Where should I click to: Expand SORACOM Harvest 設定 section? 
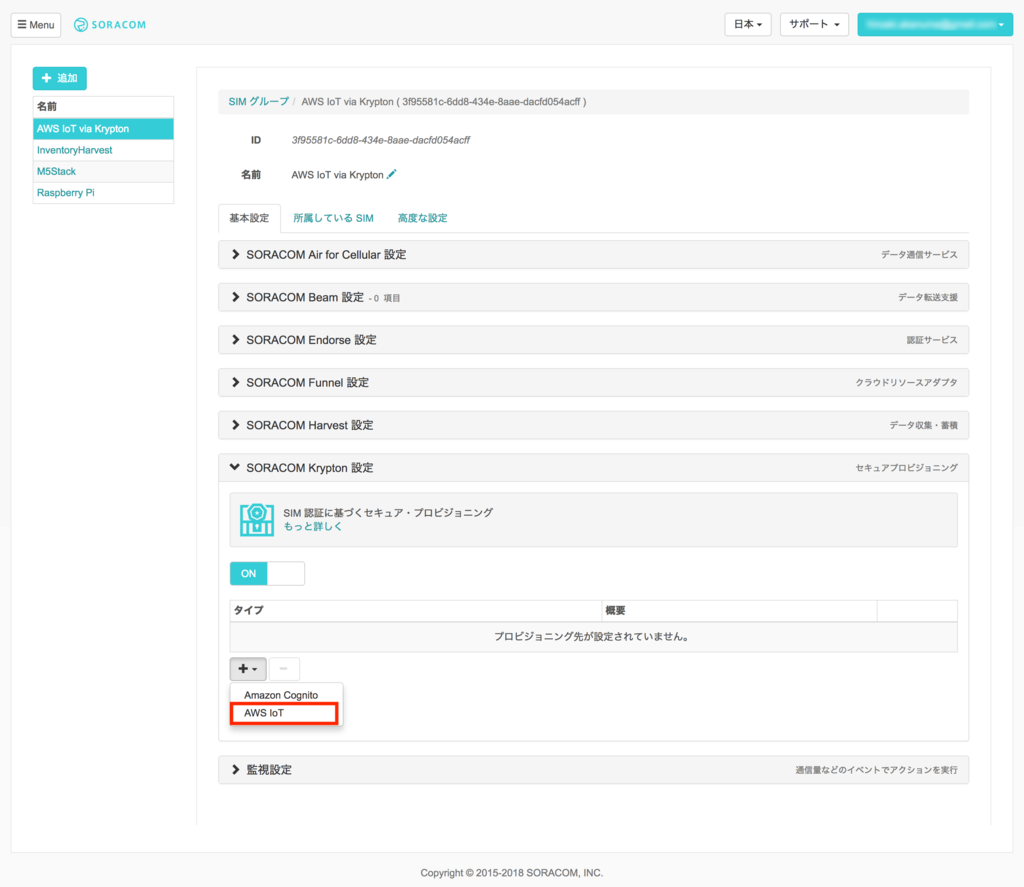593,425
